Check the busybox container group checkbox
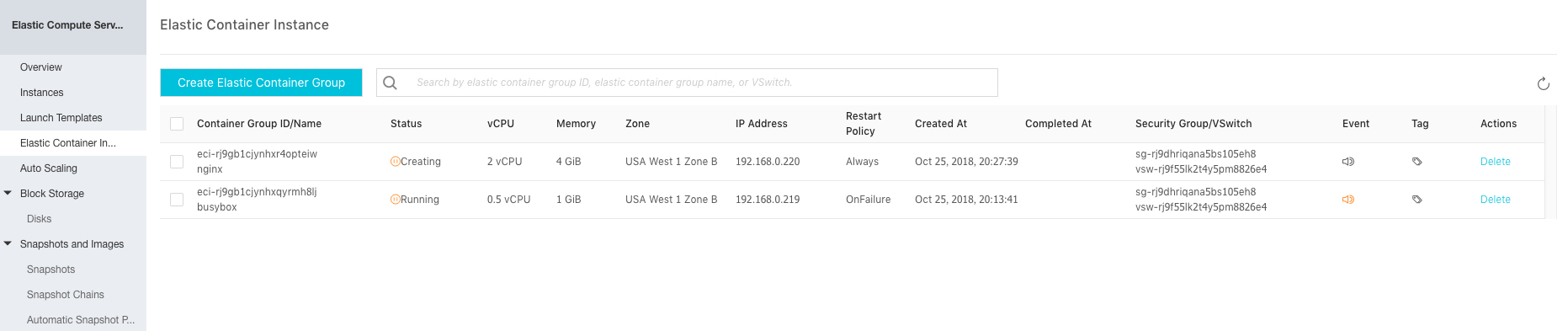1568x331 pixels. point(177,200)
